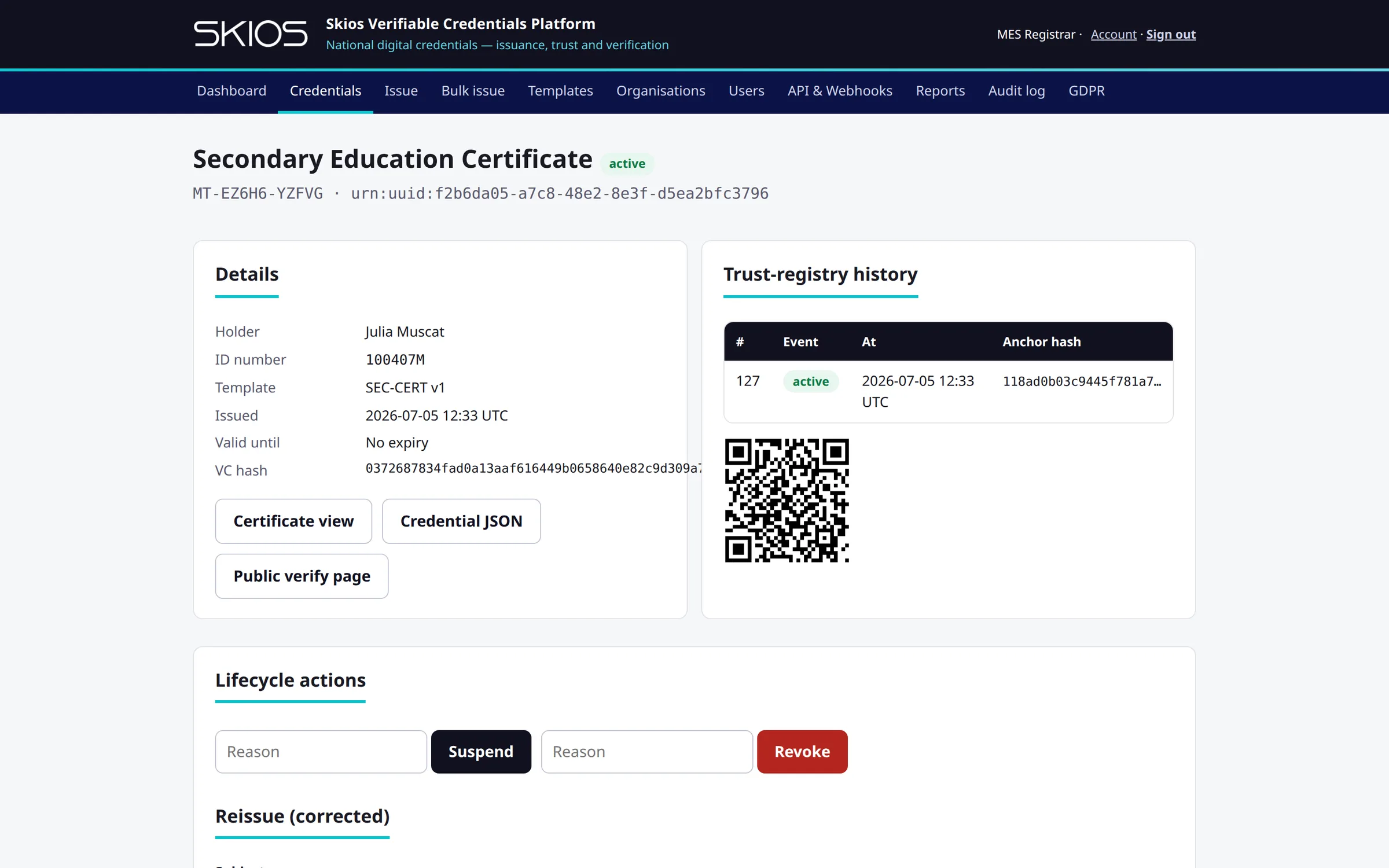Click the red Revoke button
Viewport: 1389px width, 868px height.
802,752
